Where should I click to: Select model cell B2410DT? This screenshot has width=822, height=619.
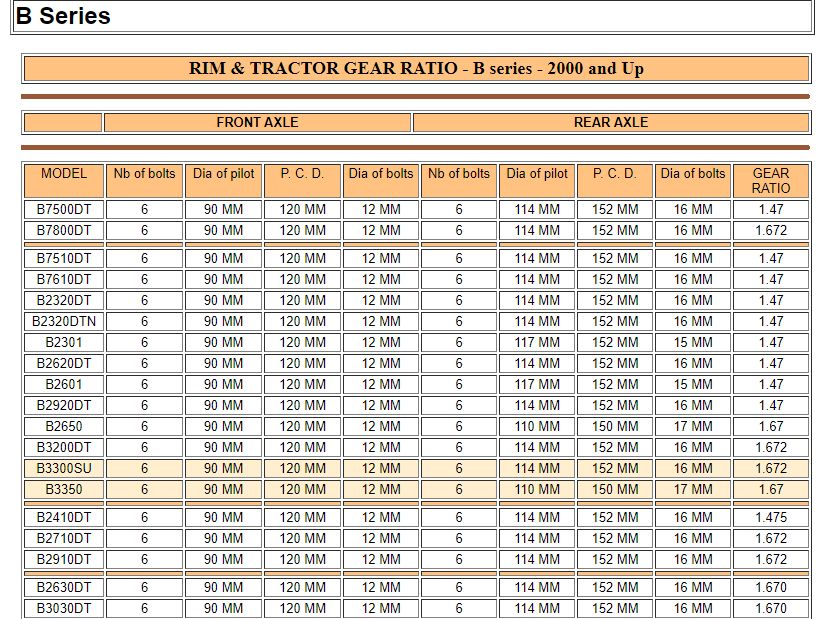point(64,517)
